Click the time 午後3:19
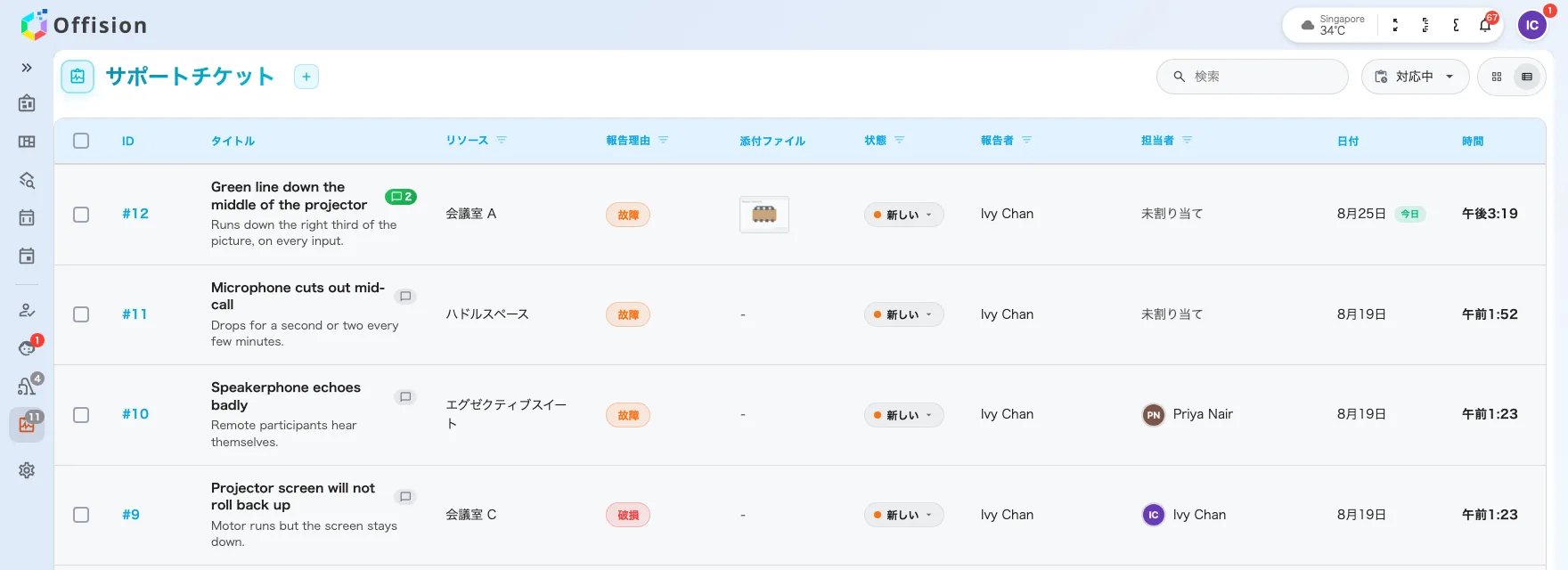 tap(1490, 214)
